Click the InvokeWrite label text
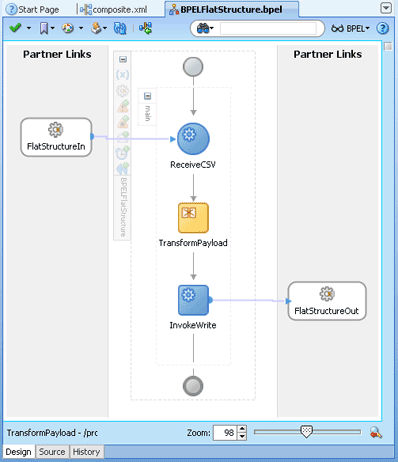Screen dimensions: 398x462 tap(193, 325)
